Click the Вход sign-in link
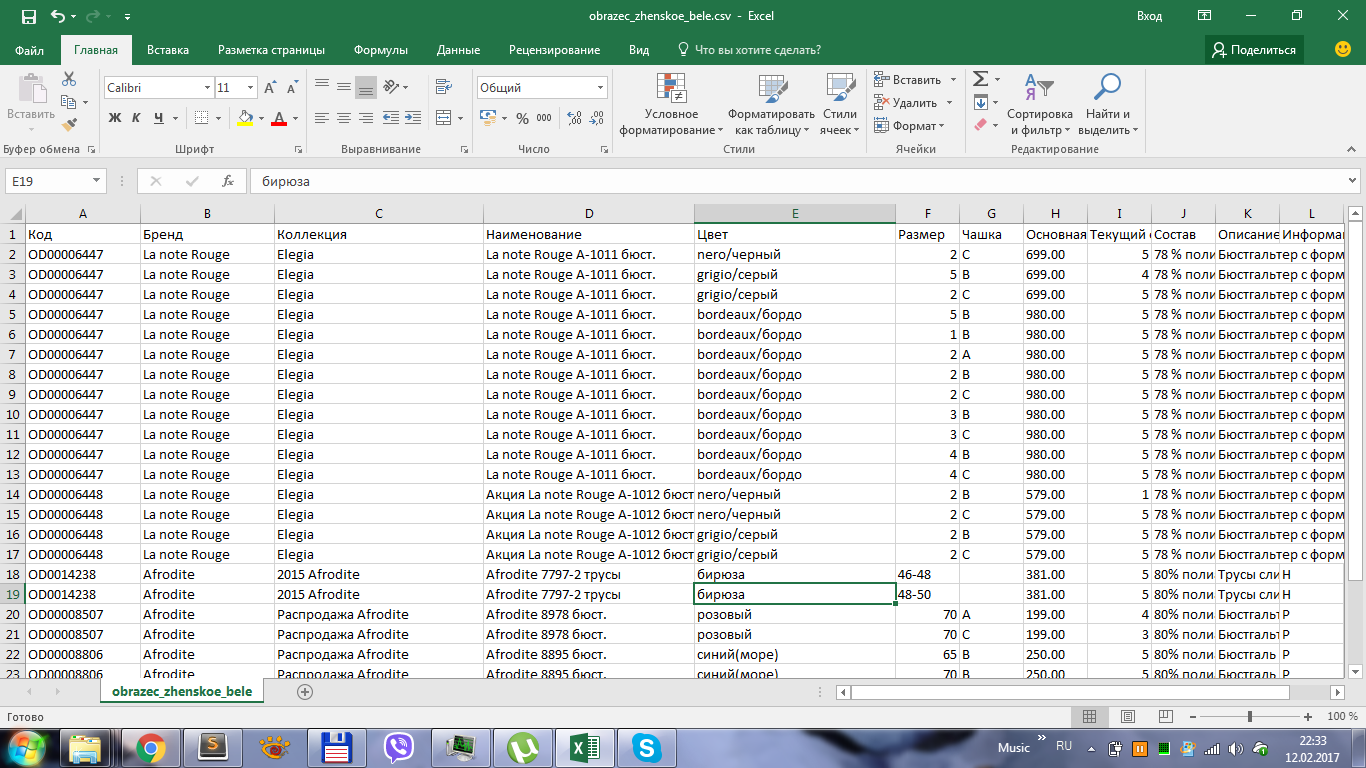 [1149, 16]
